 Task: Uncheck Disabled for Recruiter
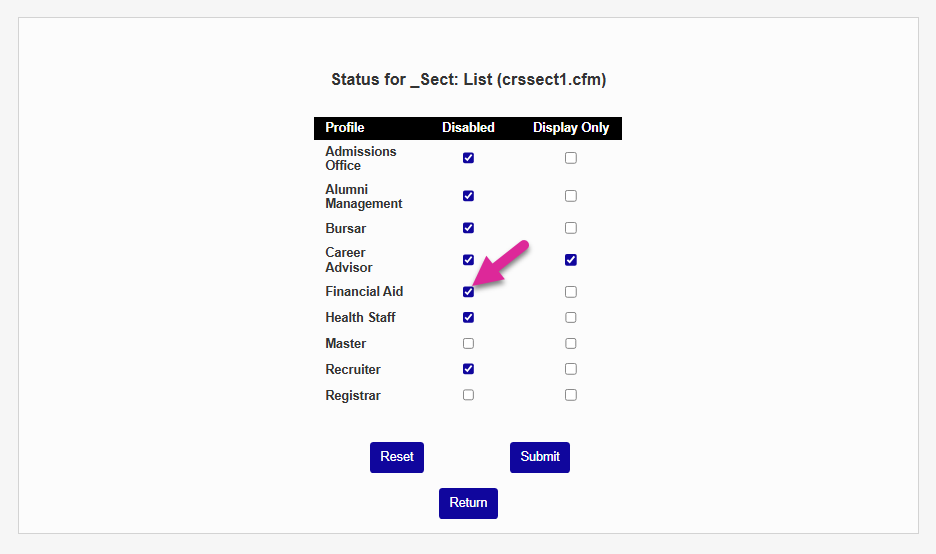pyautogui.click(x=468, y=369)
